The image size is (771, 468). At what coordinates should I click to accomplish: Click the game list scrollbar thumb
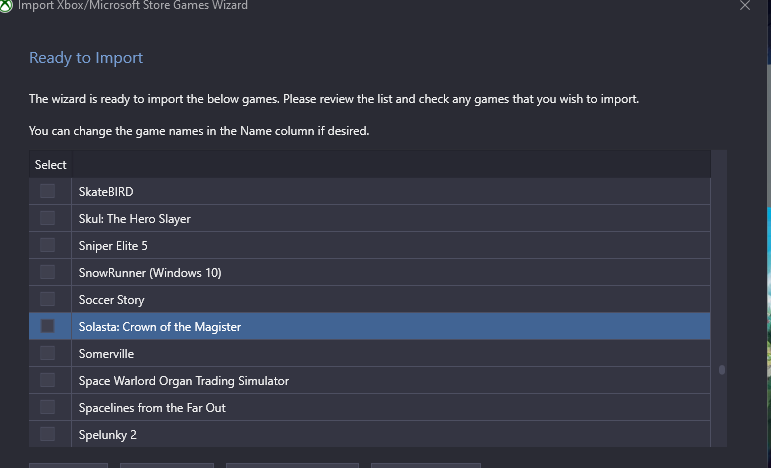pyautogui.click(x=722, y=370)
